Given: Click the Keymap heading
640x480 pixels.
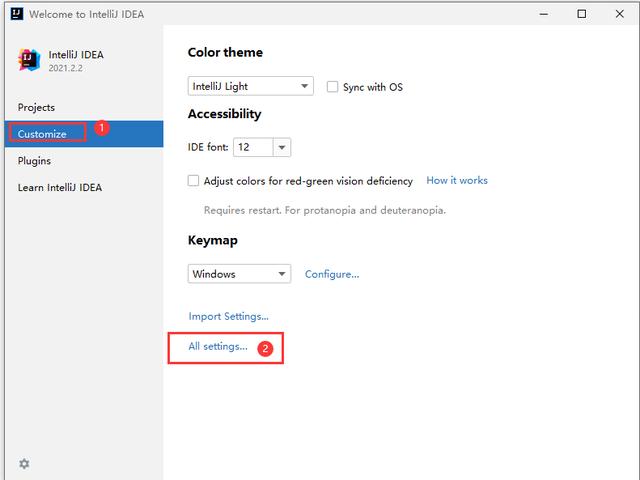Looking at the screenshot, I should [213, 240].
